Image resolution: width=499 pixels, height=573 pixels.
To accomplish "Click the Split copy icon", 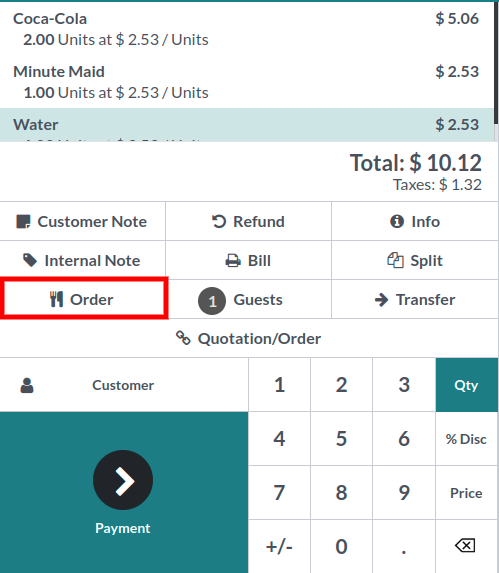I will click(x=395, y=261).
